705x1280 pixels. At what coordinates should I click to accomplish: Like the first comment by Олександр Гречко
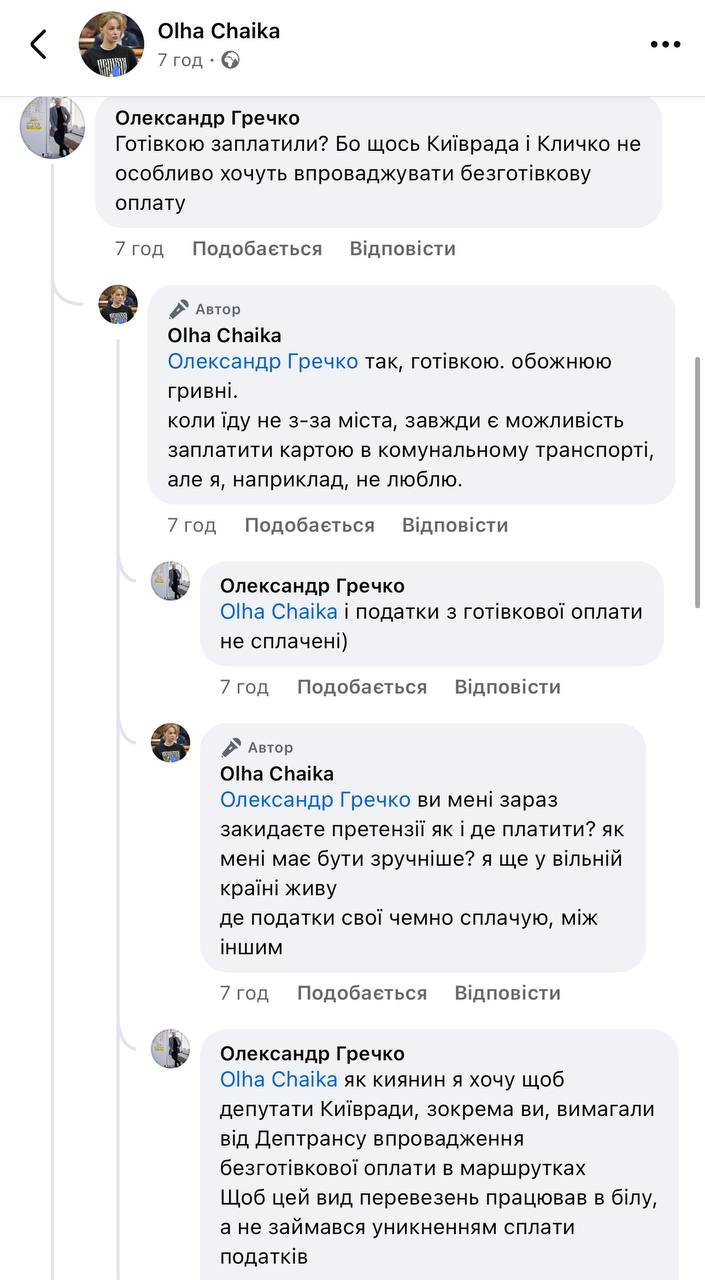(x=257, y=249)
